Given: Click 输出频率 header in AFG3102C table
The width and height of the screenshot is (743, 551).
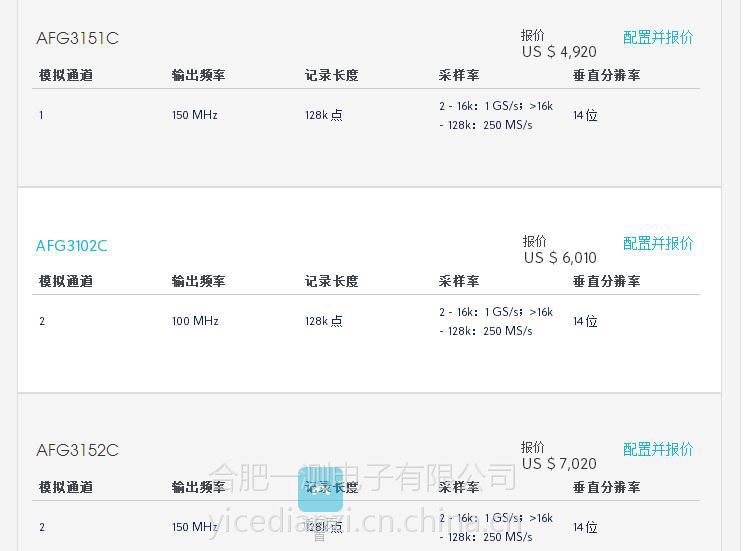Looking at the screenshot, I should click(x=199, y=281).
